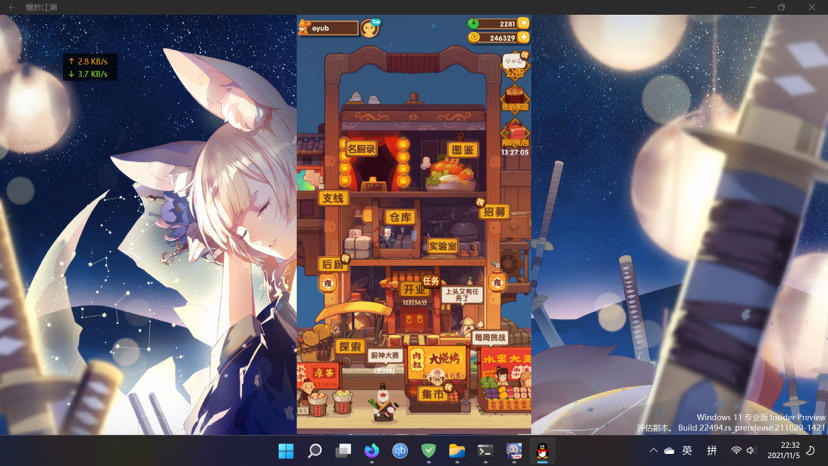Open the 集市 market sign
828x466 pixels.
point(434,394)
